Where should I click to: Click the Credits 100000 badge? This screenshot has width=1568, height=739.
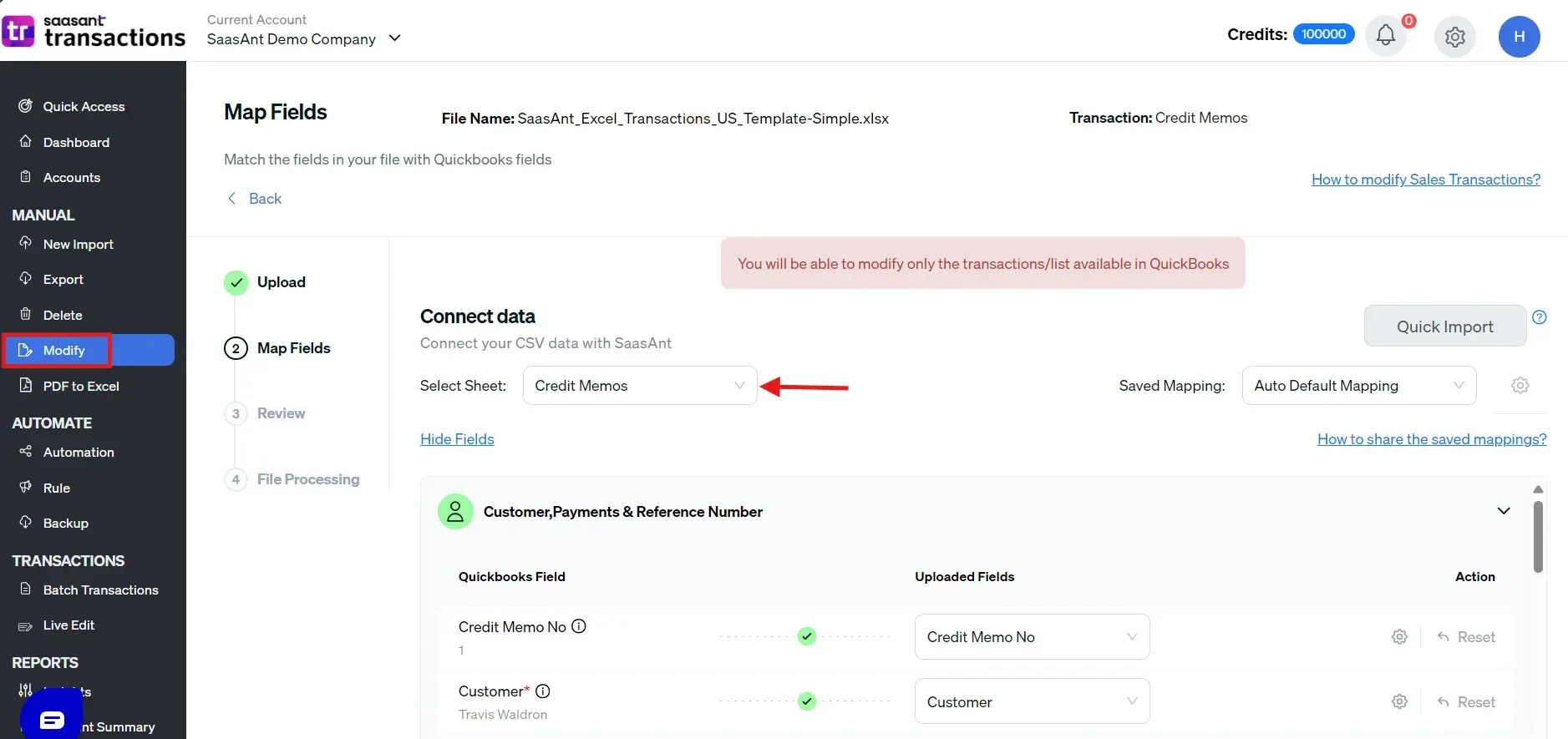pyautogui.click(x=1324, y=34)
